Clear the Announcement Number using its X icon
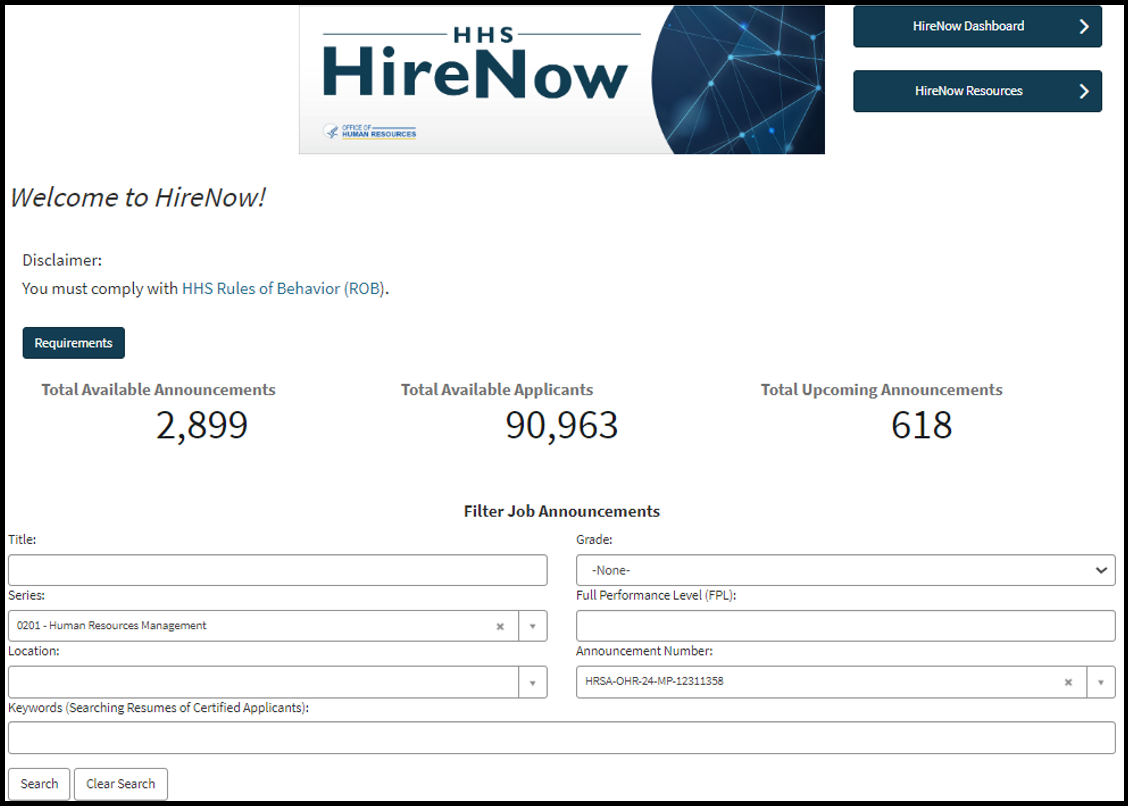 (x=1068, y=682)
